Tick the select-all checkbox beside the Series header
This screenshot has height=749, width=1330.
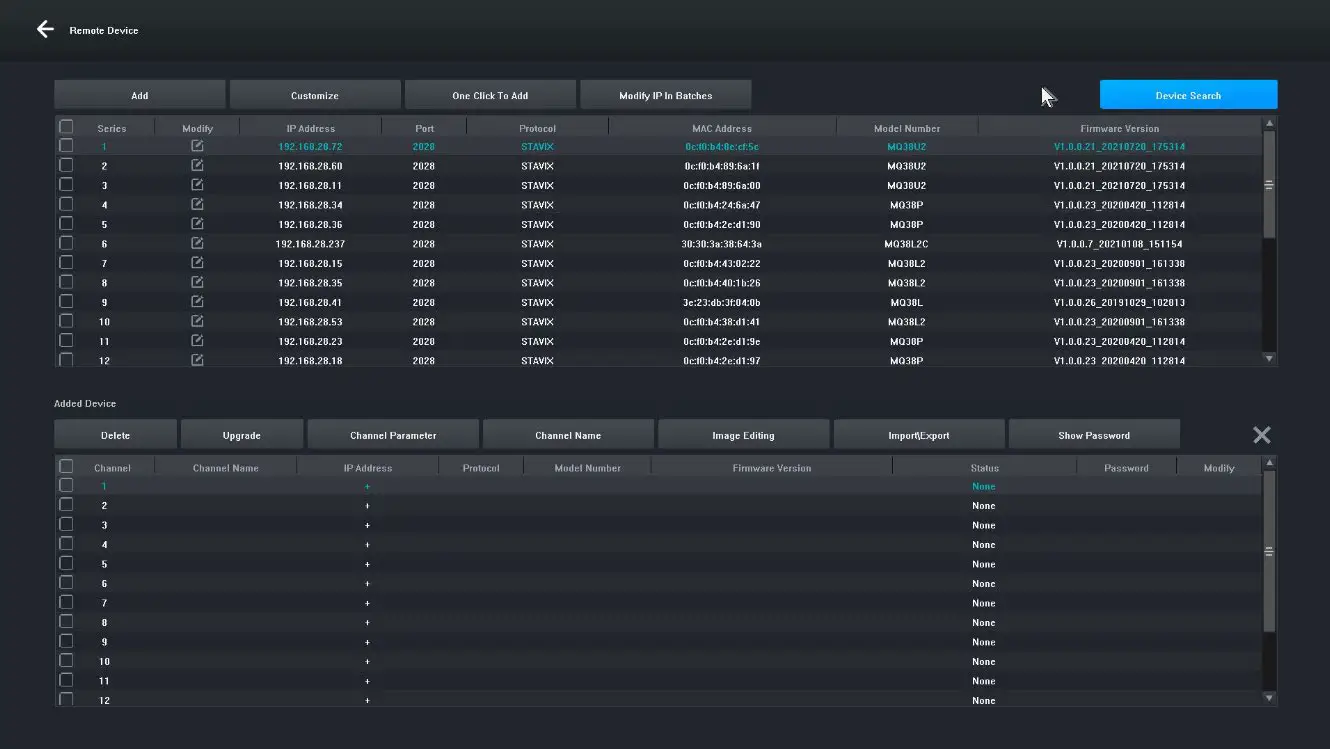(66, 127)
